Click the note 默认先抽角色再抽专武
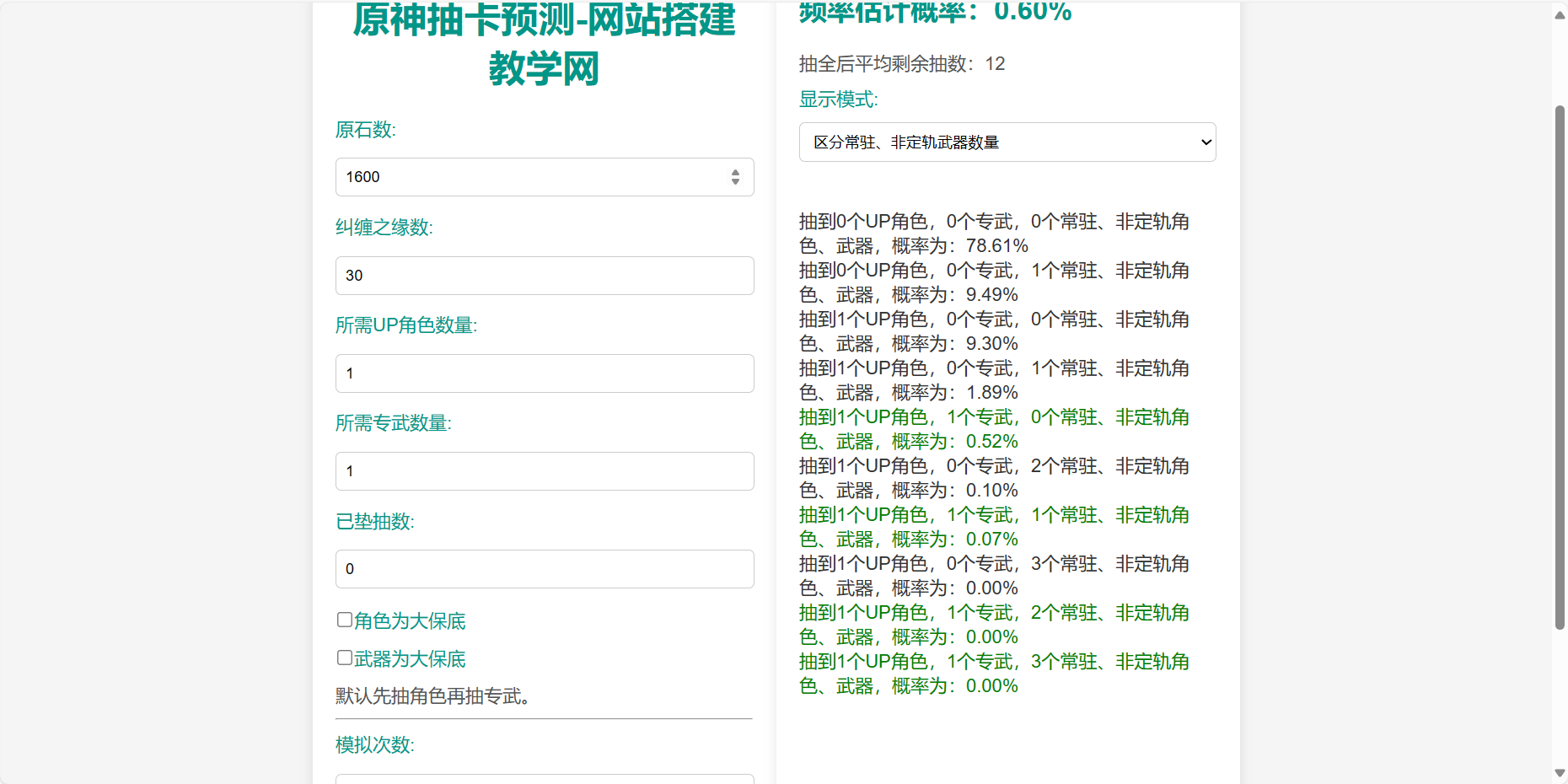 (433, 696)
